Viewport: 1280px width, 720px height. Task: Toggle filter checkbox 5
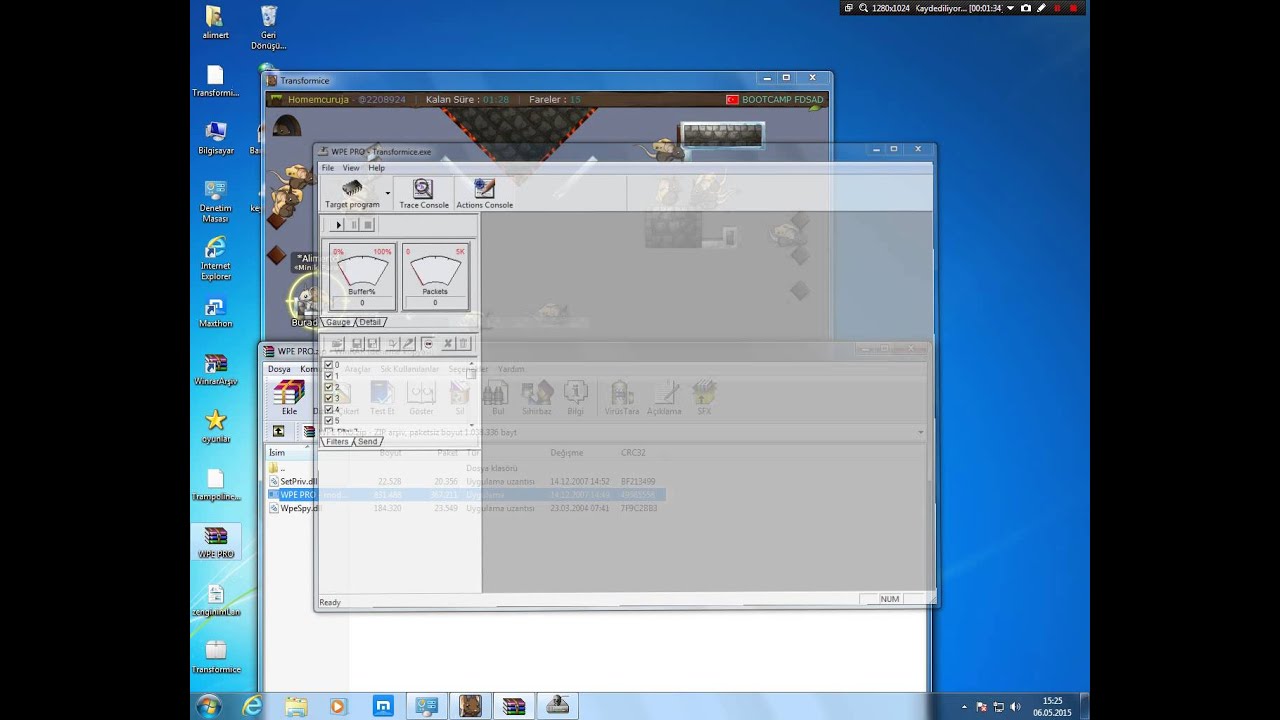pos(328,420)
